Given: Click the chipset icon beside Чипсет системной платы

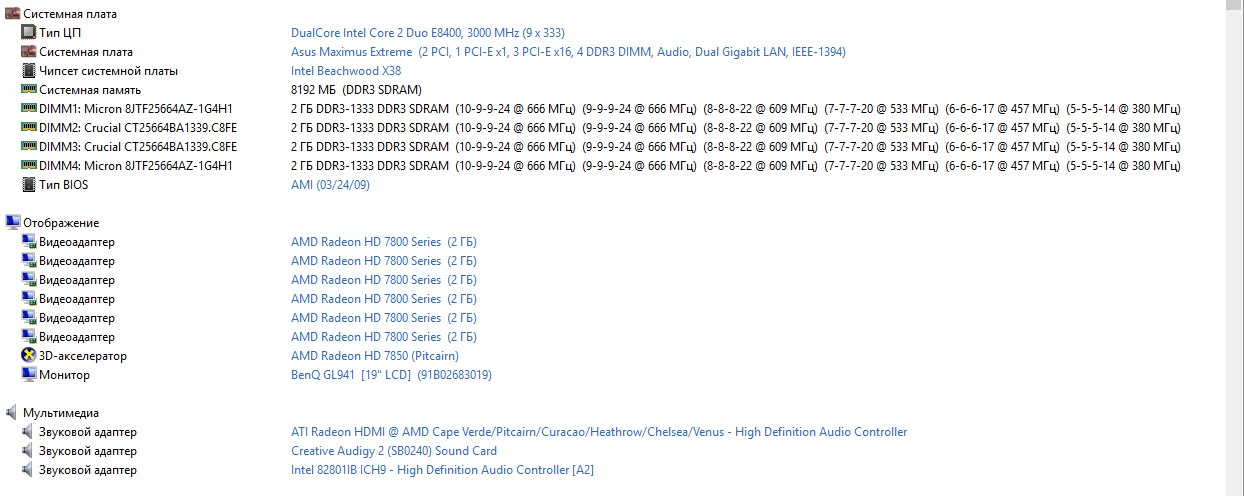Looking at the screenshot, I should [x=28, y=71].
